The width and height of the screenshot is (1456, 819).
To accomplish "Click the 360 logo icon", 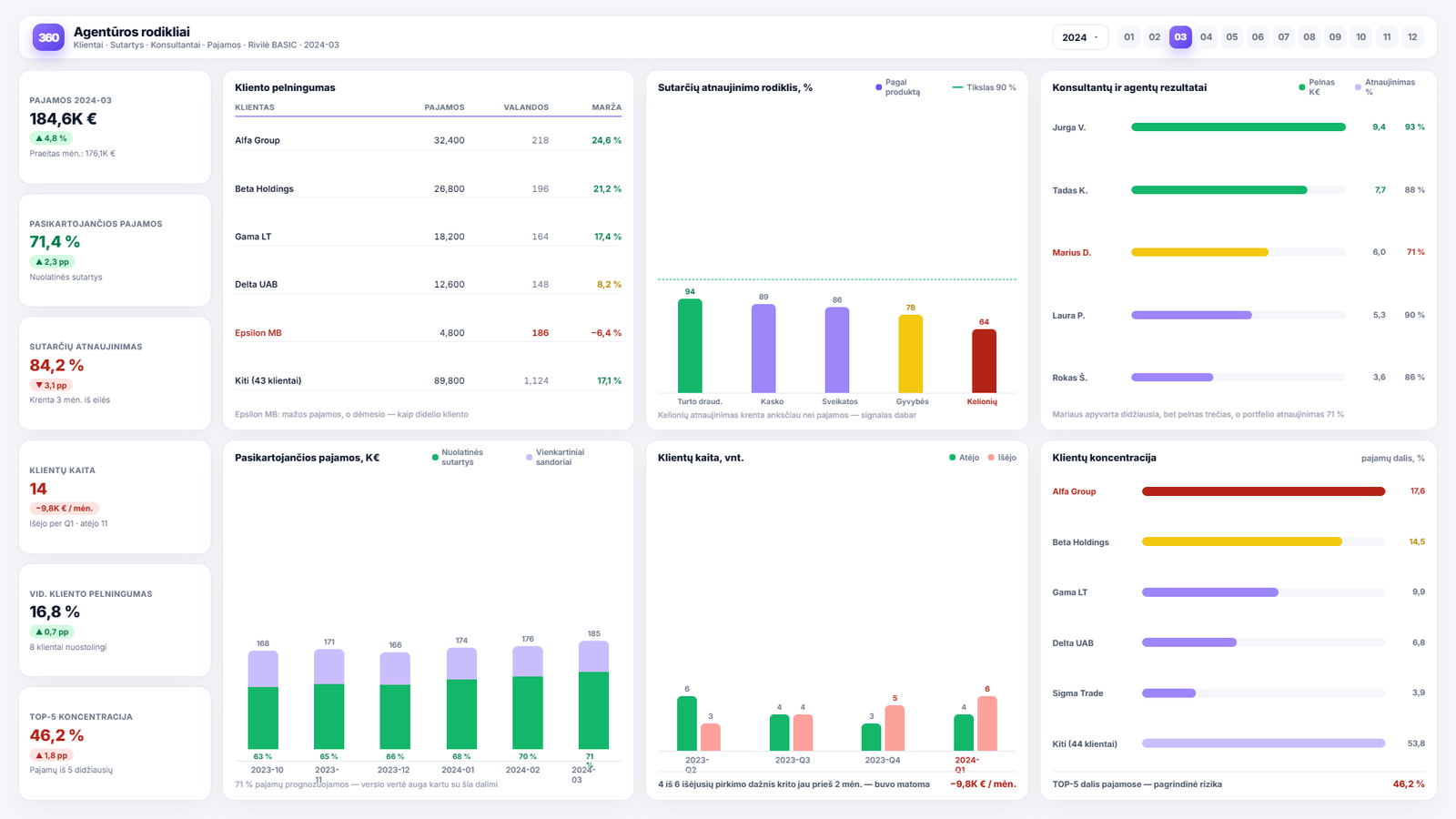I will 48,37.
